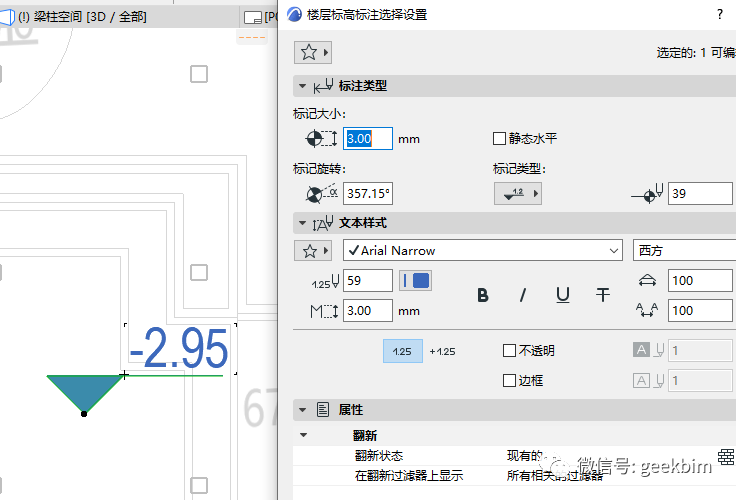Check the 不透明 checkbox
This screenshot has width=736, height=500.
509,351
